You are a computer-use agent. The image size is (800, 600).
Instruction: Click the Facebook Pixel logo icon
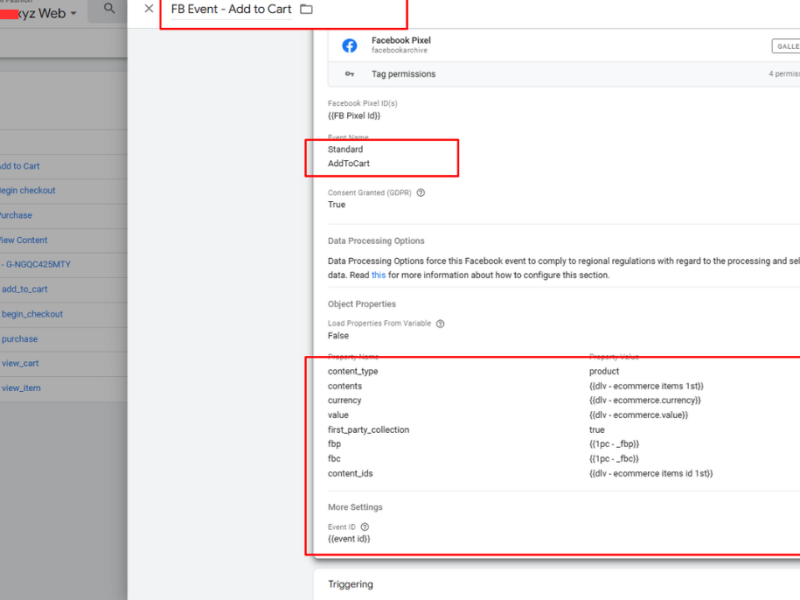click(349, 45)
